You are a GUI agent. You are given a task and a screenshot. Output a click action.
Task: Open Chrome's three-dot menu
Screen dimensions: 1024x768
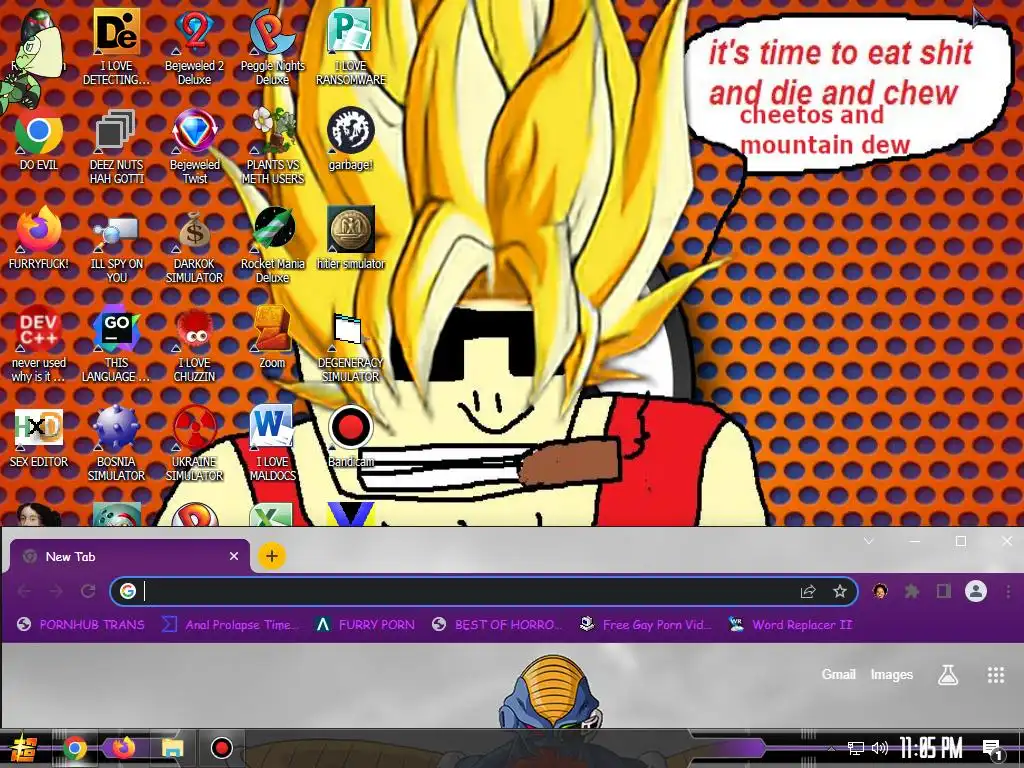pos(1008,592)
